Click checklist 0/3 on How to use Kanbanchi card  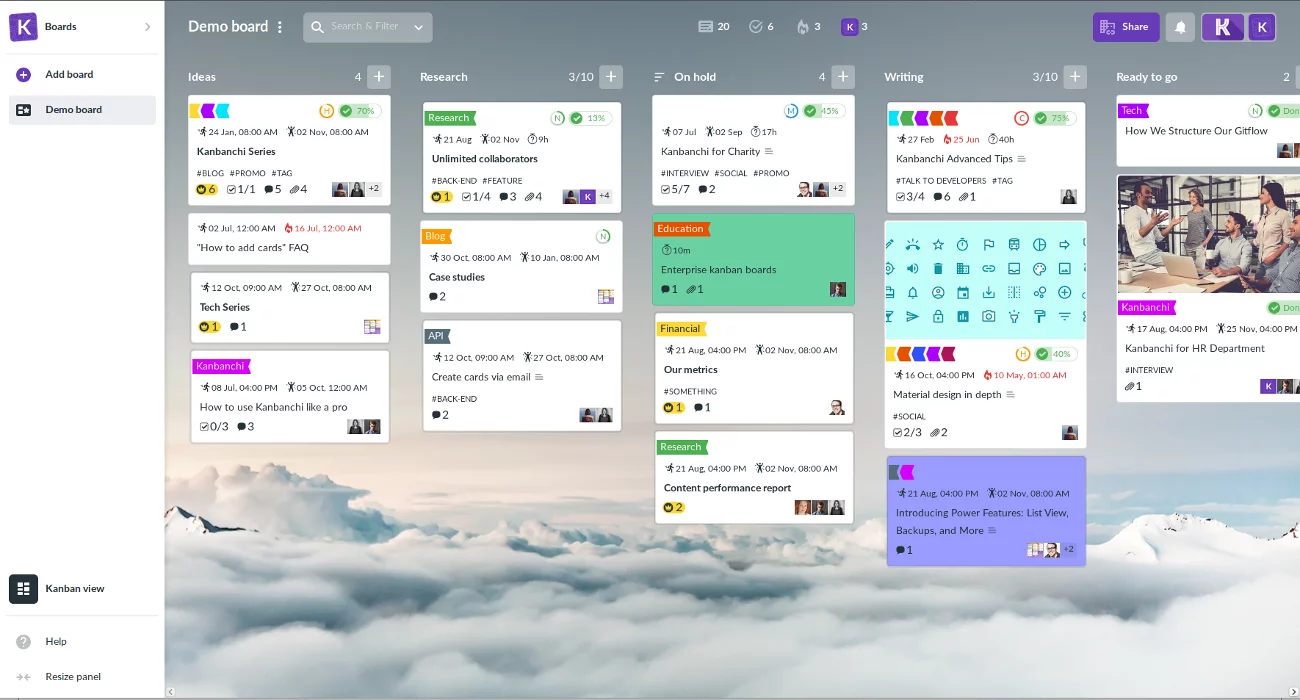[x=214, y=426]
